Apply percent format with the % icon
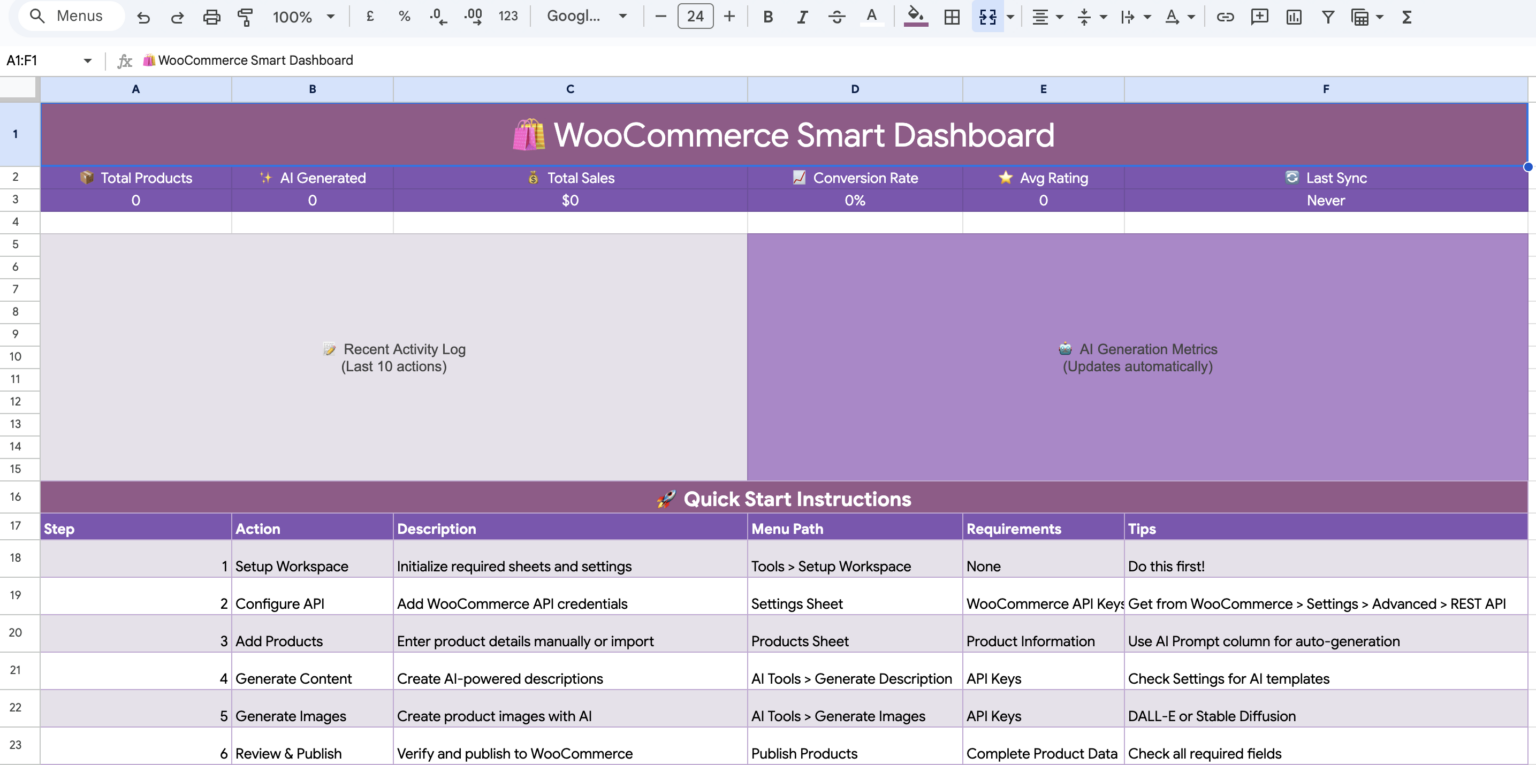 click(404, 17)
